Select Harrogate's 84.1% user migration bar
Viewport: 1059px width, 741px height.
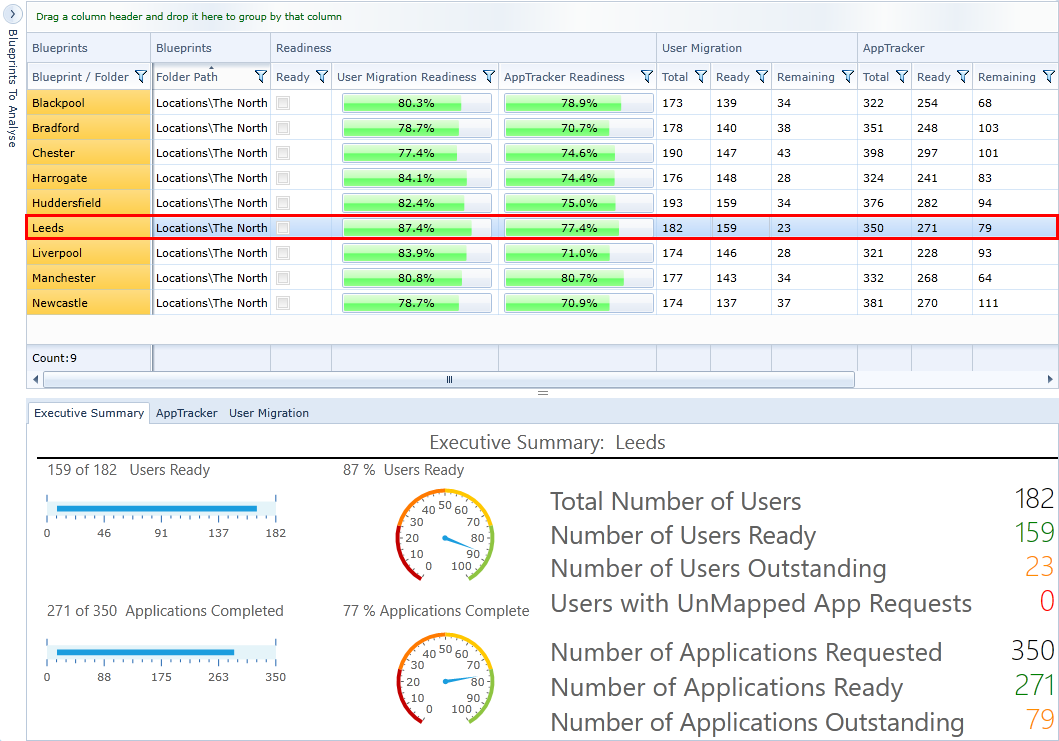(417, 178)
